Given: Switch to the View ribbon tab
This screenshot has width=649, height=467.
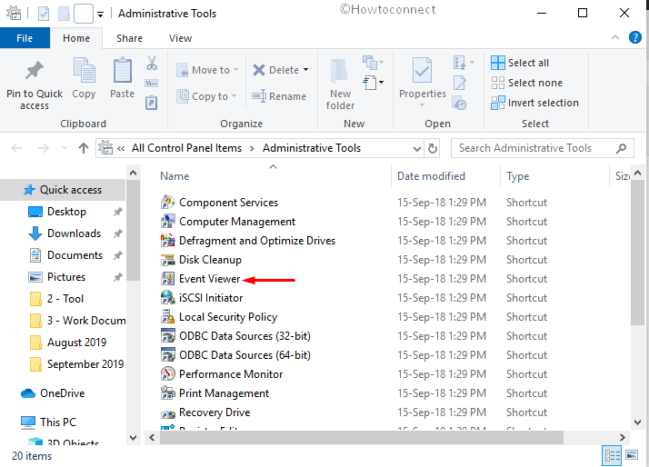Looking at the screenshot, I should 180,38.
